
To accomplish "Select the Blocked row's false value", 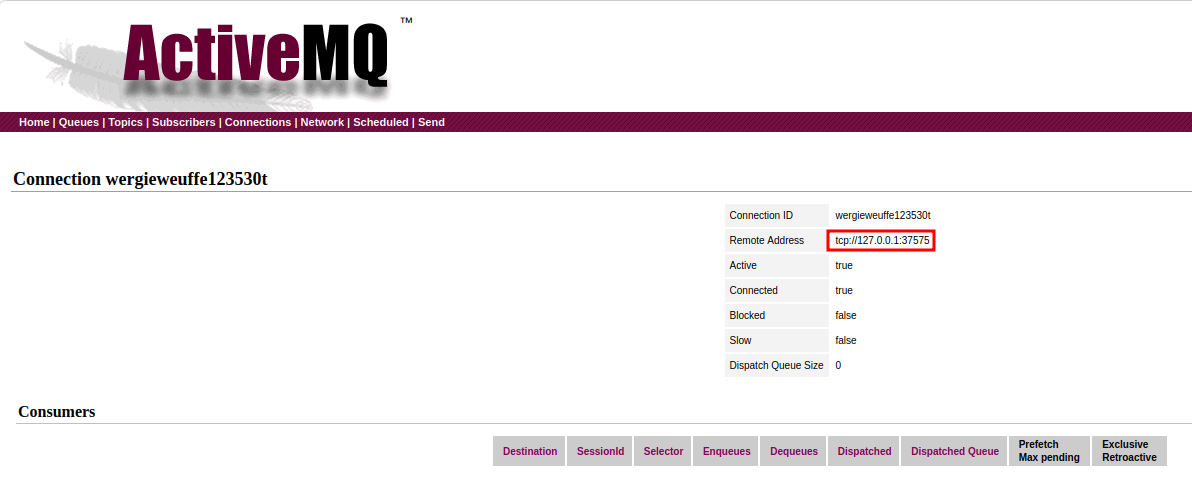I will (845, 315).
